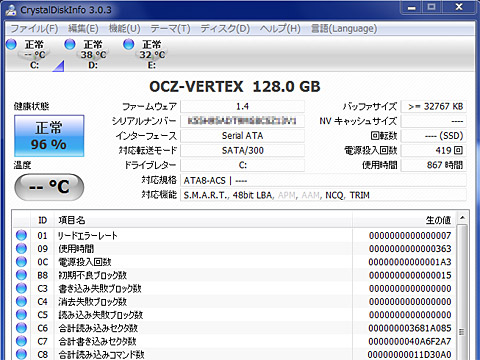Open the ディスク(D) menu

[225, 29]
